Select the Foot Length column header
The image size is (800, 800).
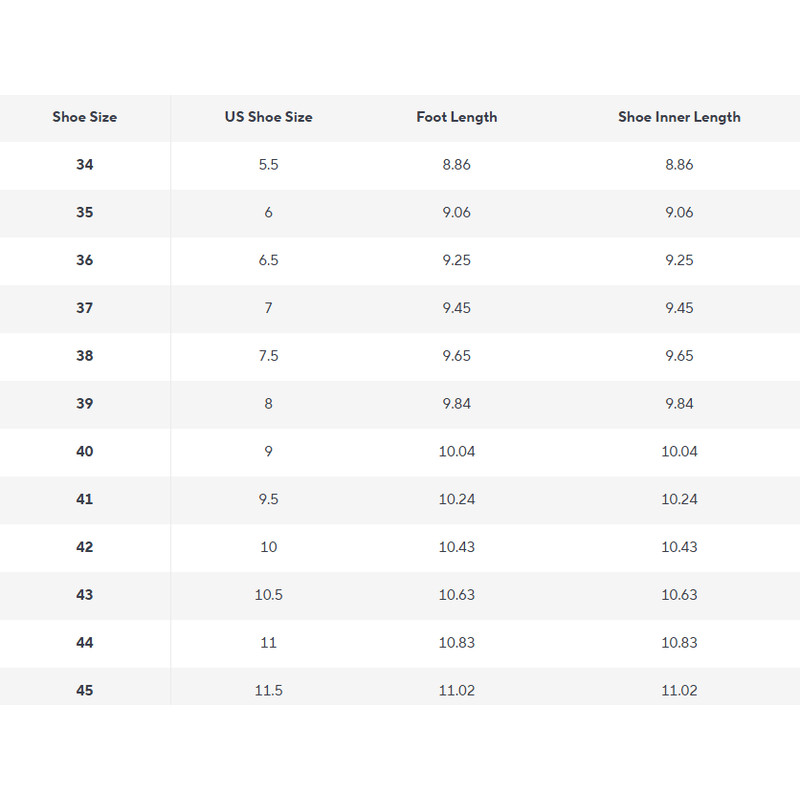(457, 117)
